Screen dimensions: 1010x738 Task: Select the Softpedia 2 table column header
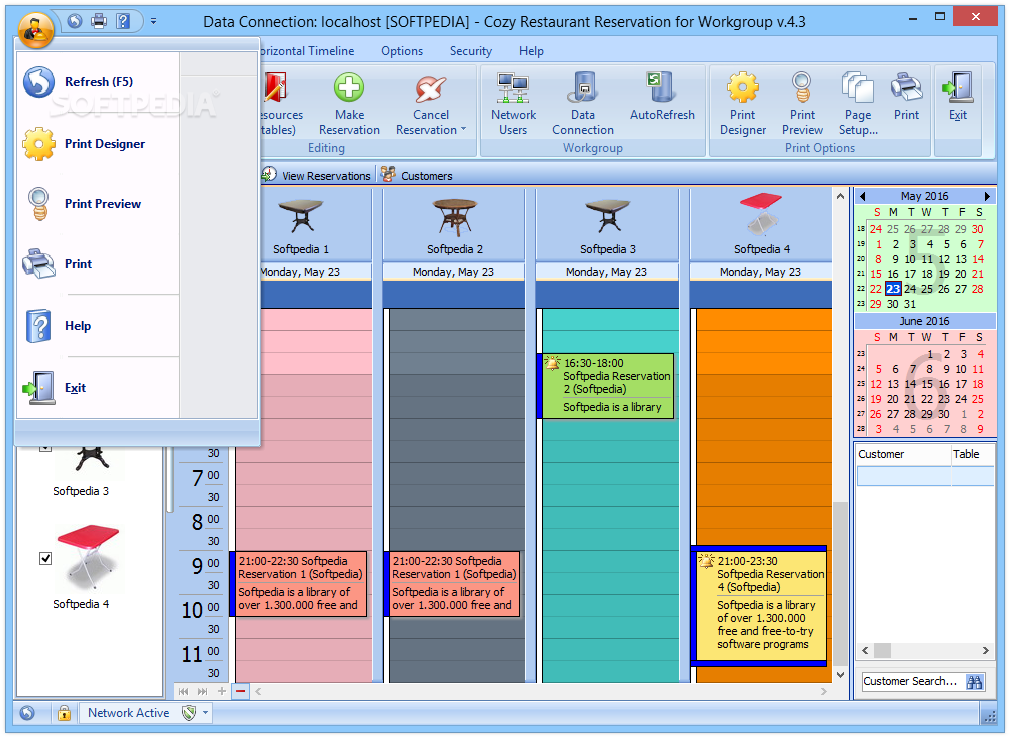click(454, 225)
